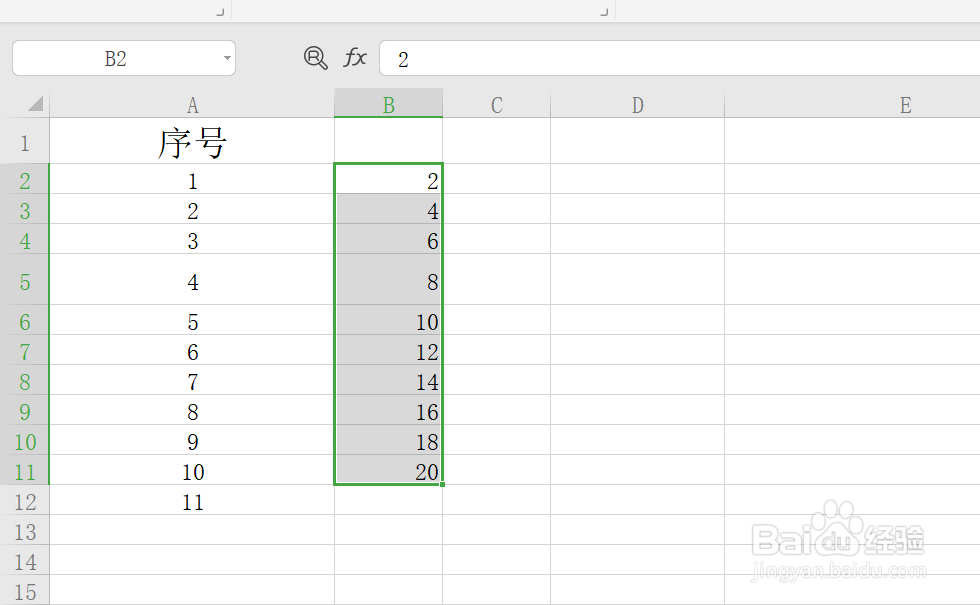The width and height of the screenshot is (980, 605).
Task: Click cell A4 with value 3
Action: tap(192, 239)
